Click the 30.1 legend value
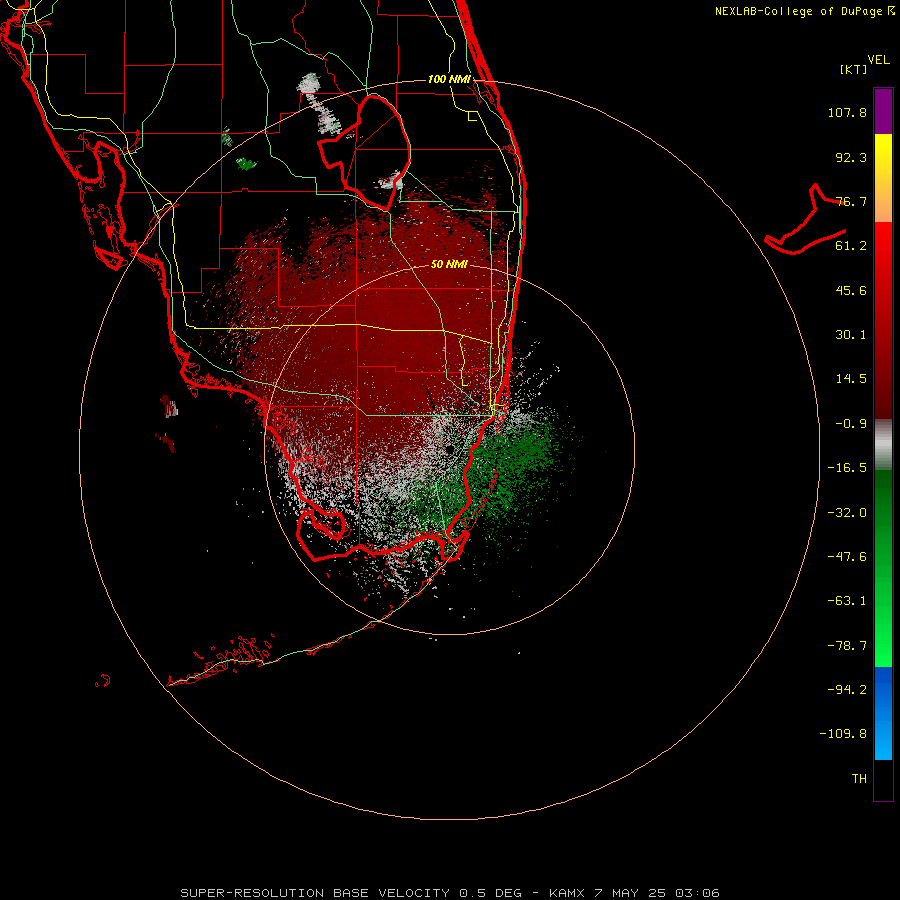Screen dimensions: 900x900 coord(851,335)
